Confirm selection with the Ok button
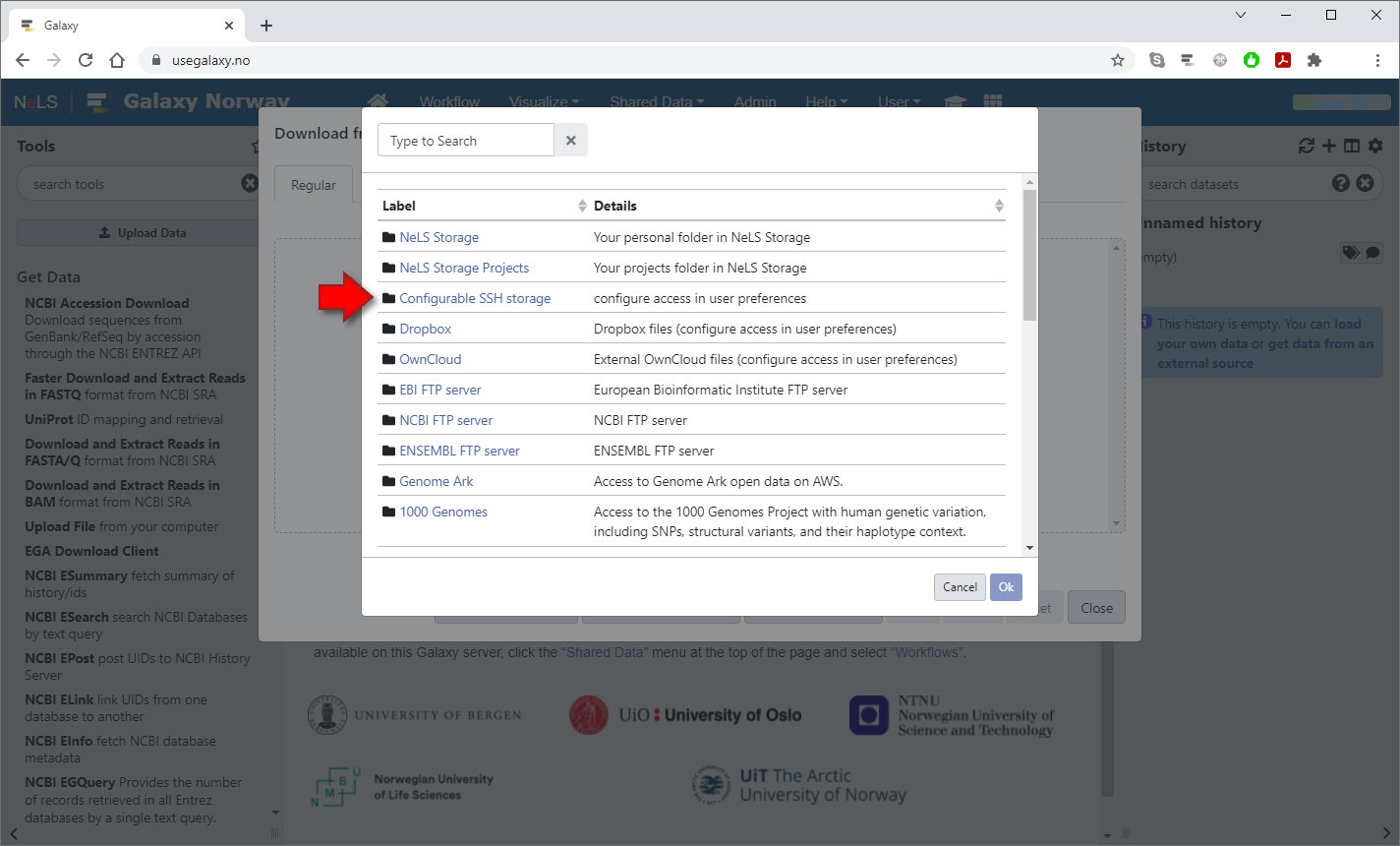 pyautogui.click(x=1006, y=587)
